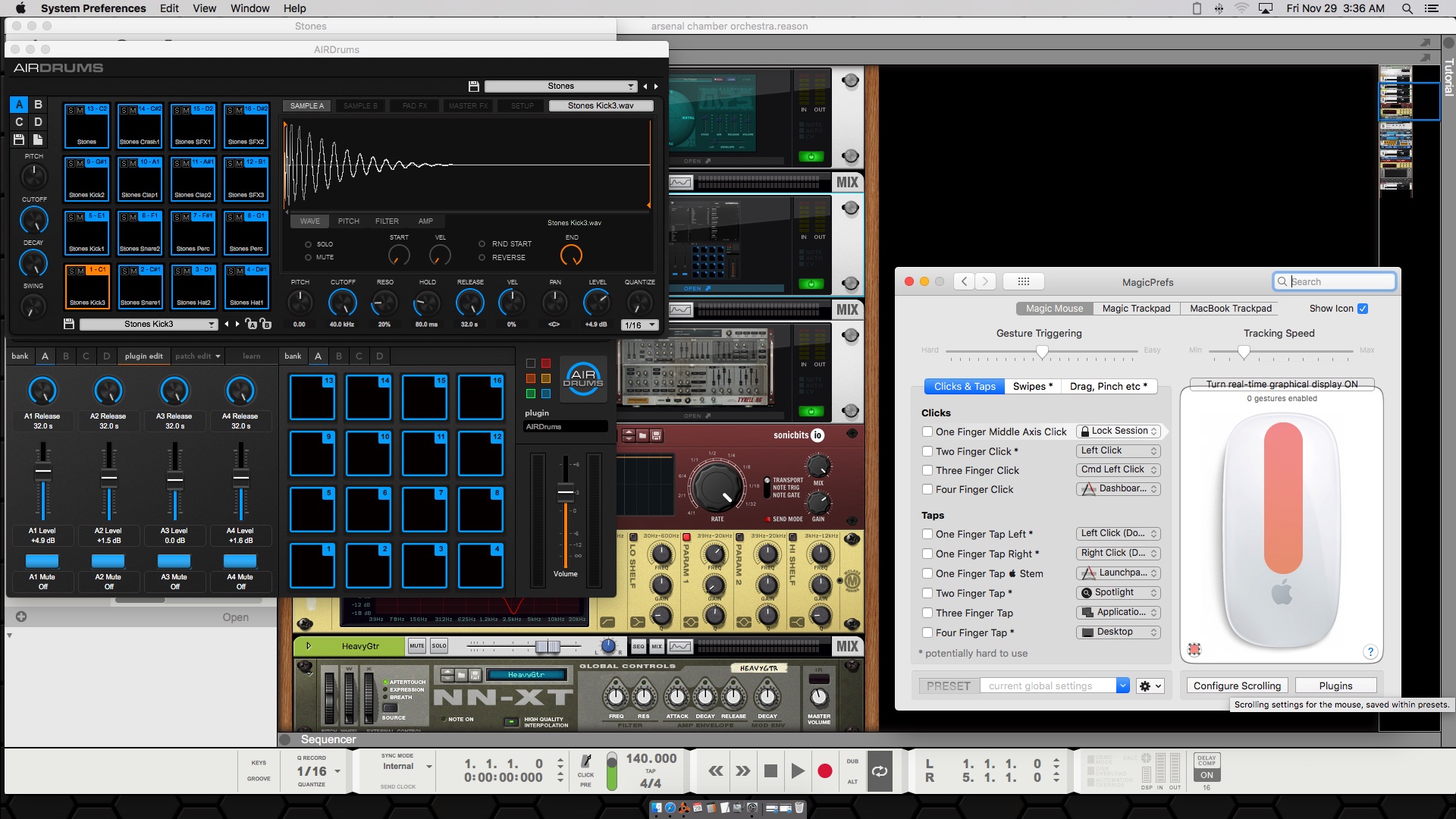This screenshot has height=819, width=1456.
Task: Click the MagicPrefs back arrow
Action: pyautogui.click(x=964, y=281)
